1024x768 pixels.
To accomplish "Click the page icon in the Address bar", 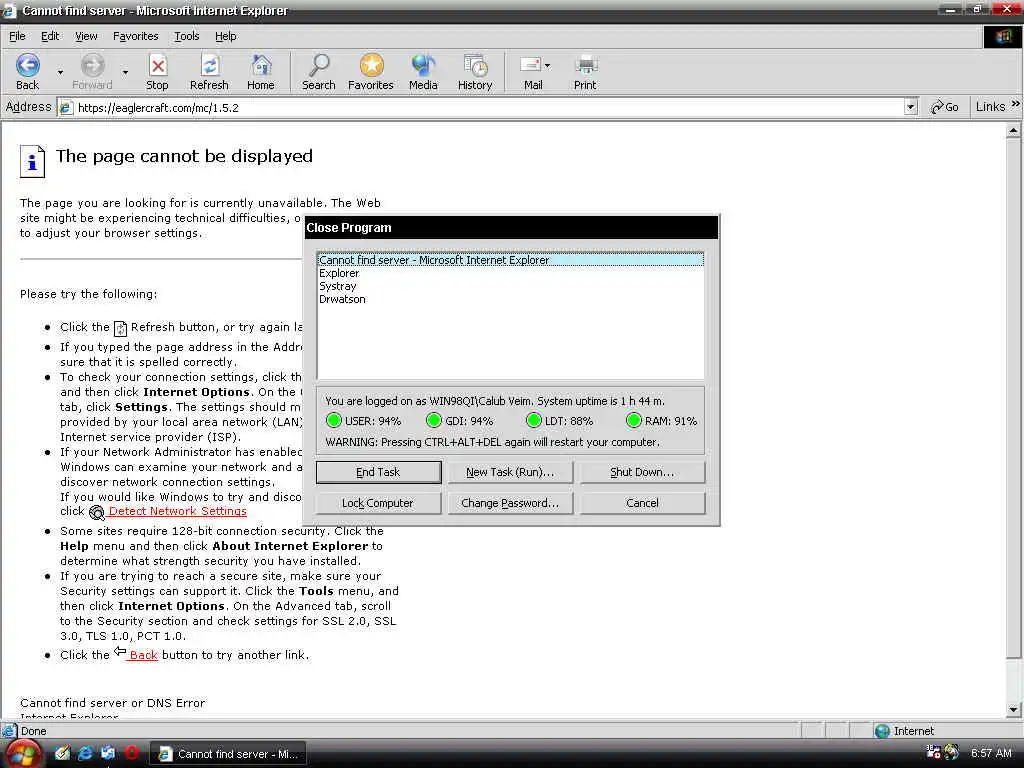I will (x=65, y=108).
